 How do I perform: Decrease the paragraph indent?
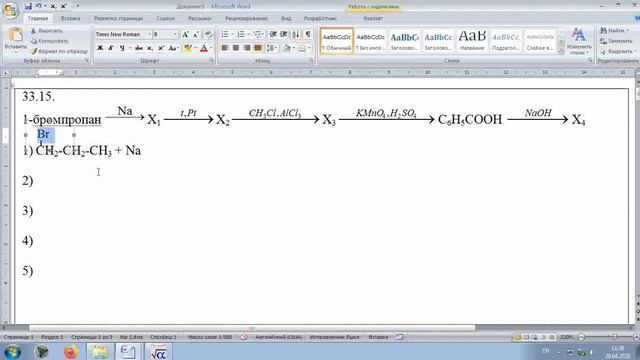coord(273,34)
